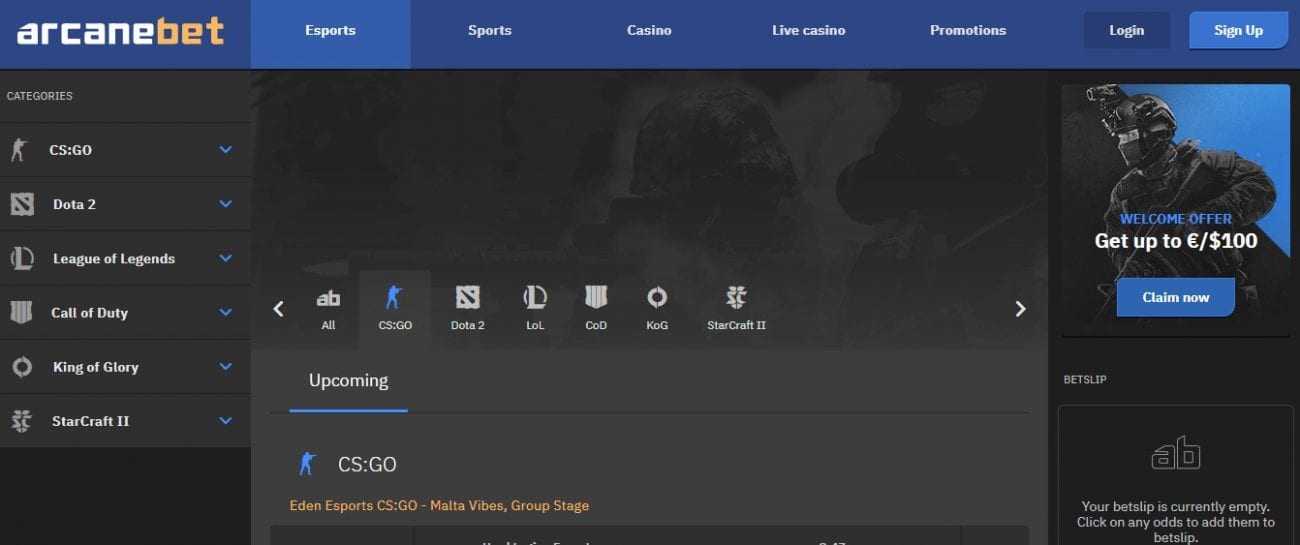Expand the League of Legends category chevron
1300x545 pixels.
226,258
